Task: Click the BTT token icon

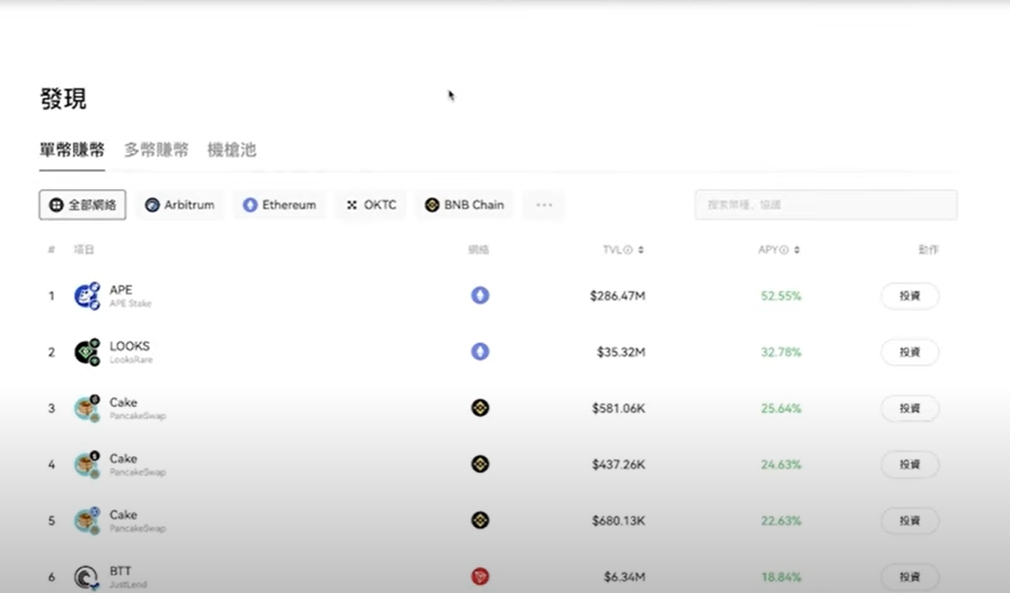Action: tap(87, 577)
